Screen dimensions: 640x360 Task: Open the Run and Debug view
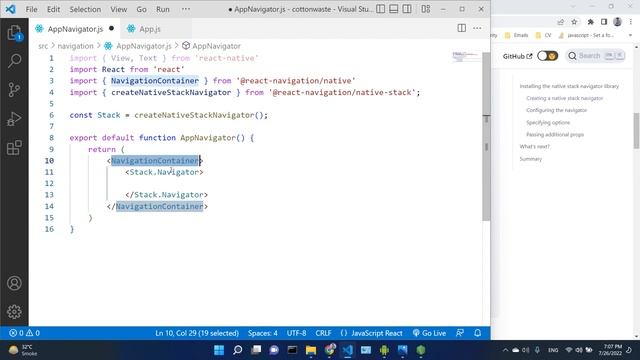[14, 119]
